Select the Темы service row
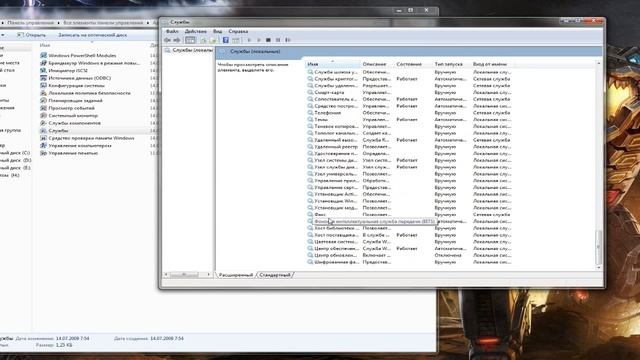Image resolution: width=640 pixels, height=360 pixels. pyautogui.click(x=409, y=120)
